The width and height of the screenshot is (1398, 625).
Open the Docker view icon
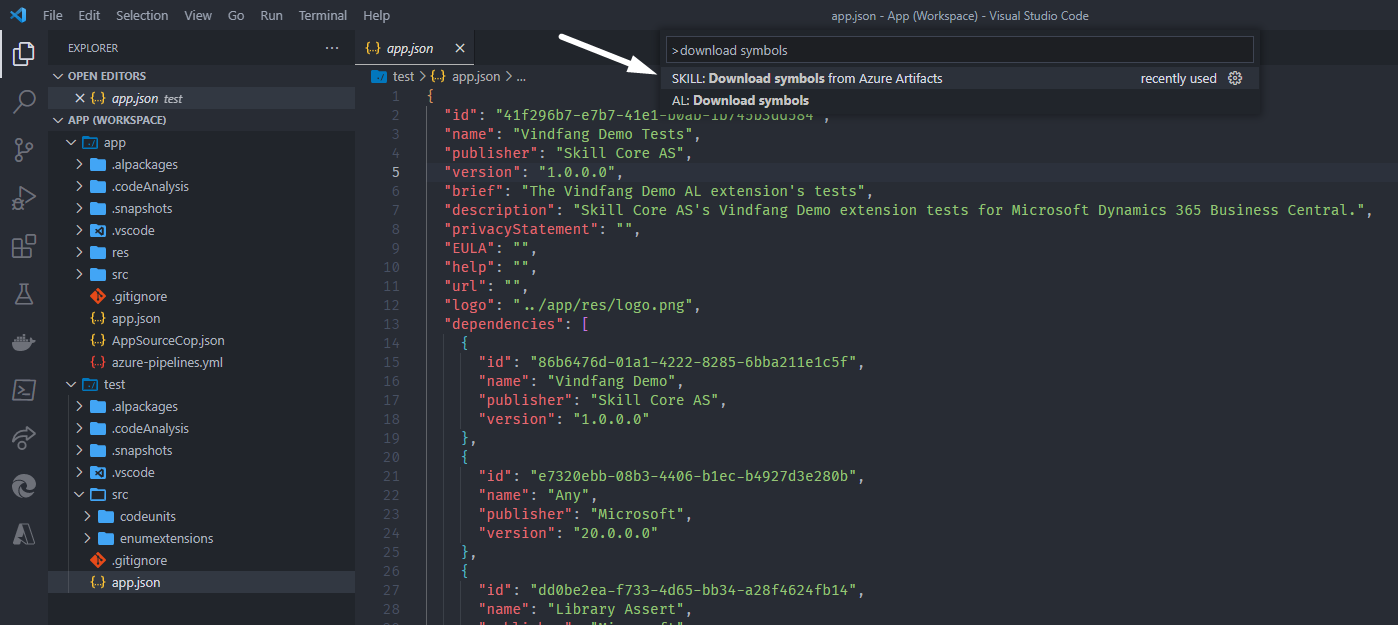(24, 343)
